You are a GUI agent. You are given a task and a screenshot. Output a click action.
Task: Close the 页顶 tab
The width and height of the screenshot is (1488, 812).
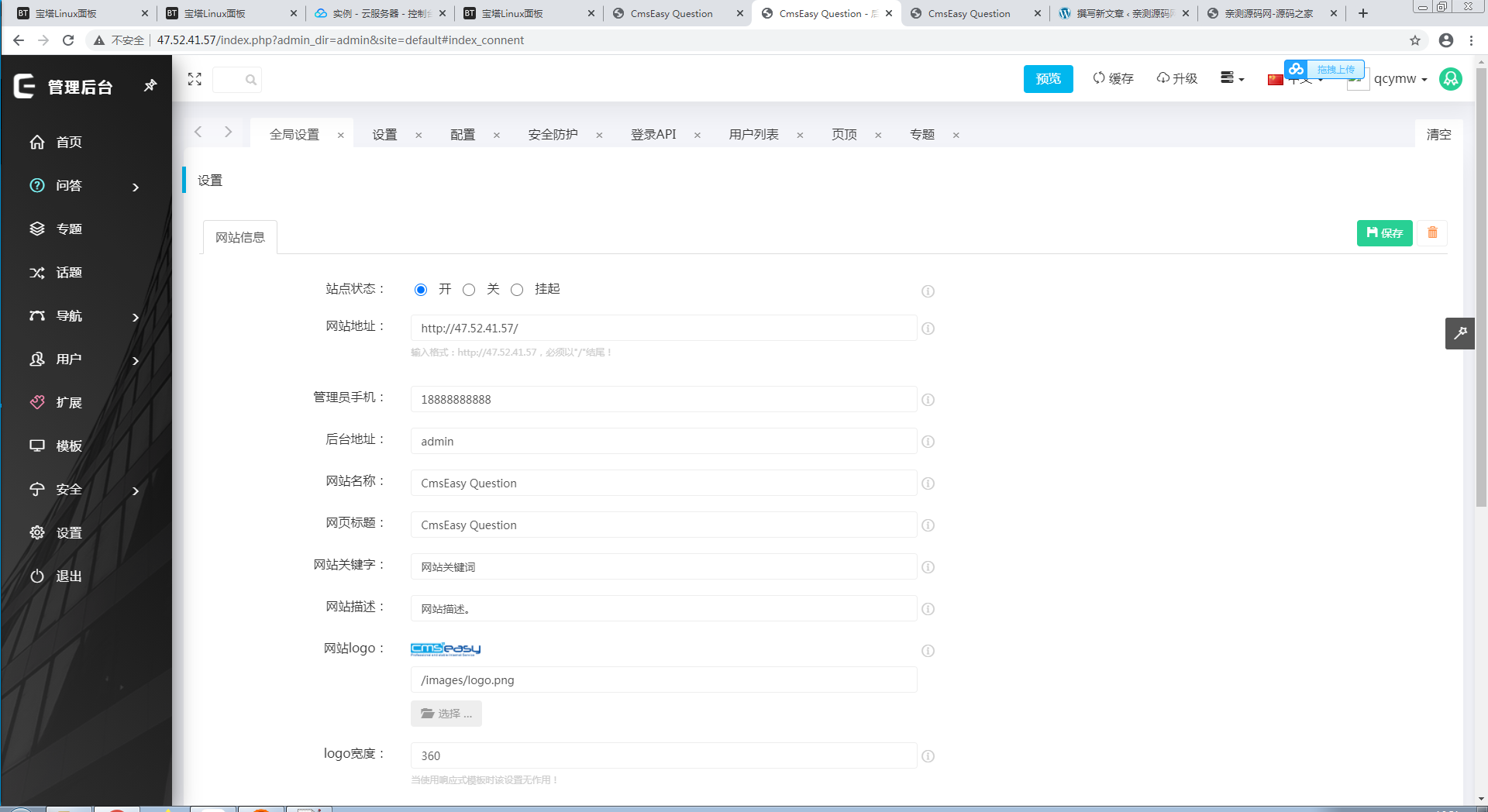tap(878, 135)
